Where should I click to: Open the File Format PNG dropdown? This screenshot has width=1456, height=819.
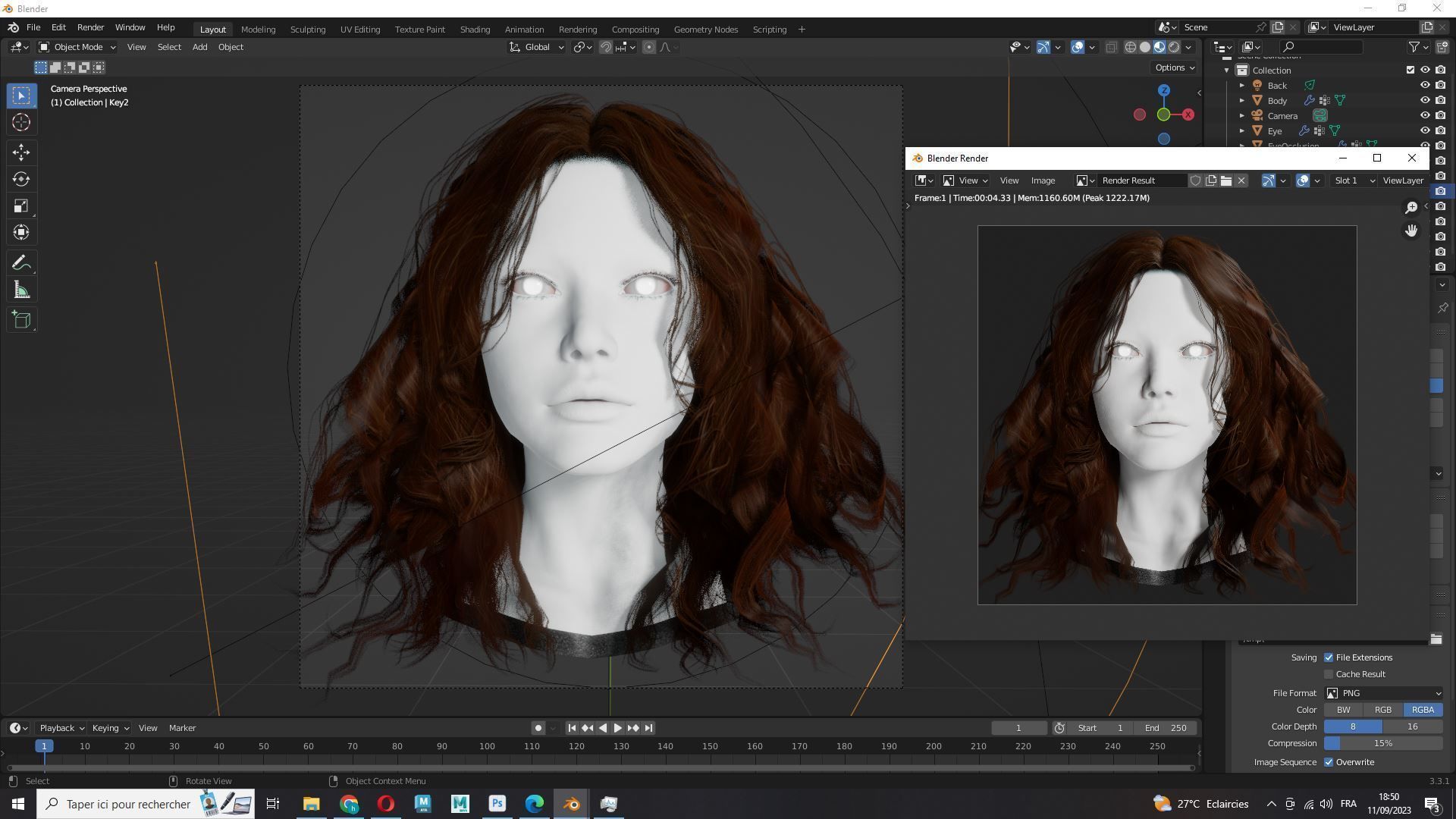tap(1383, 693)
